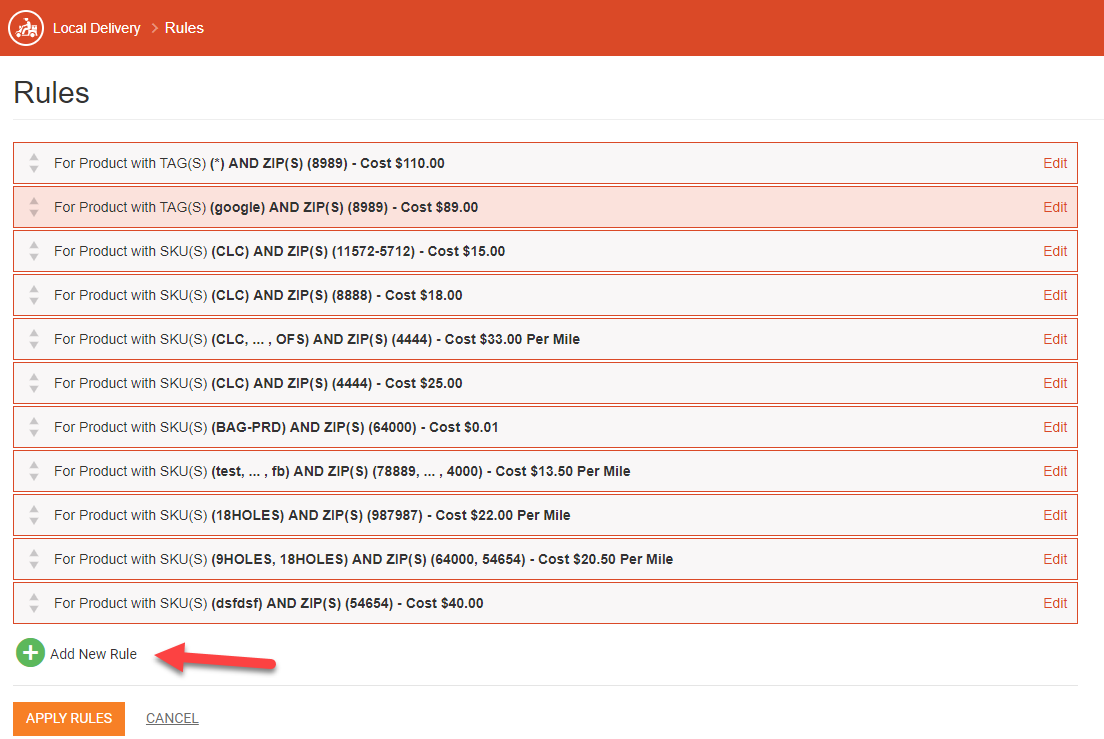
Task: Click reorder arrows on the $33.00 Per Mile rule
Action: [x=34, y=339]
